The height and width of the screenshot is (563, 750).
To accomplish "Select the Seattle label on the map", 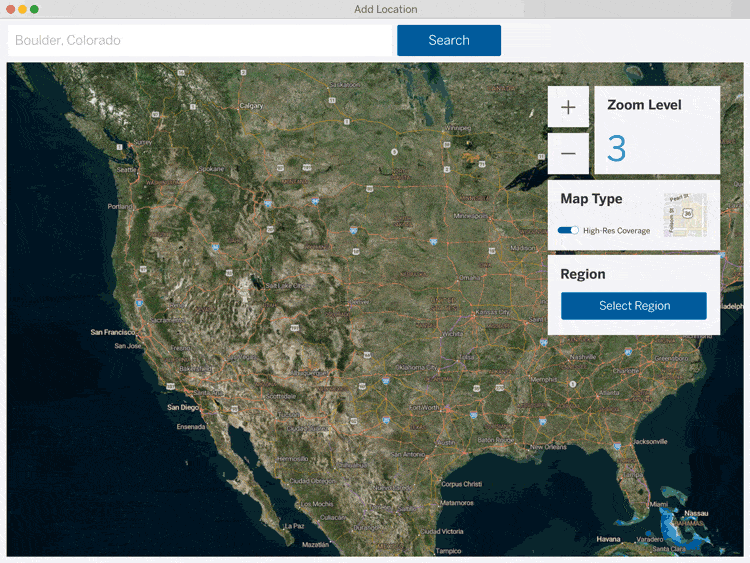I will (126, 169).
